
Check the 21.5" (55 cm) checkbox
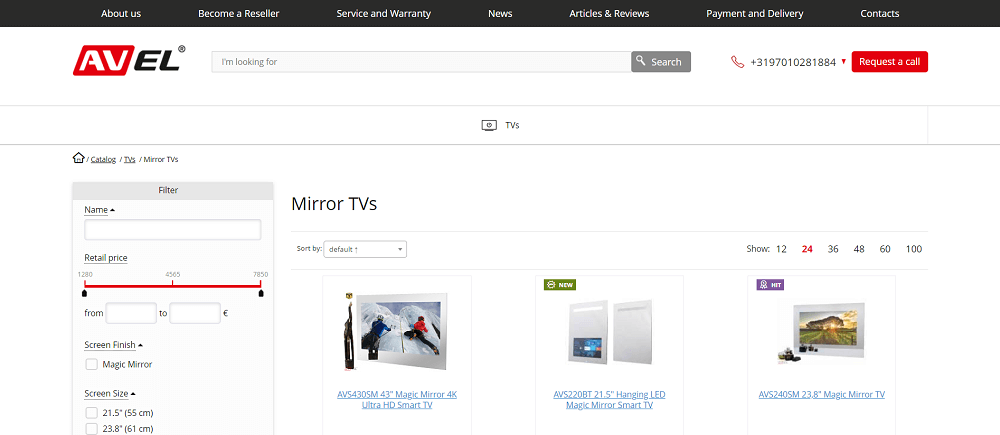coord(91,413)
